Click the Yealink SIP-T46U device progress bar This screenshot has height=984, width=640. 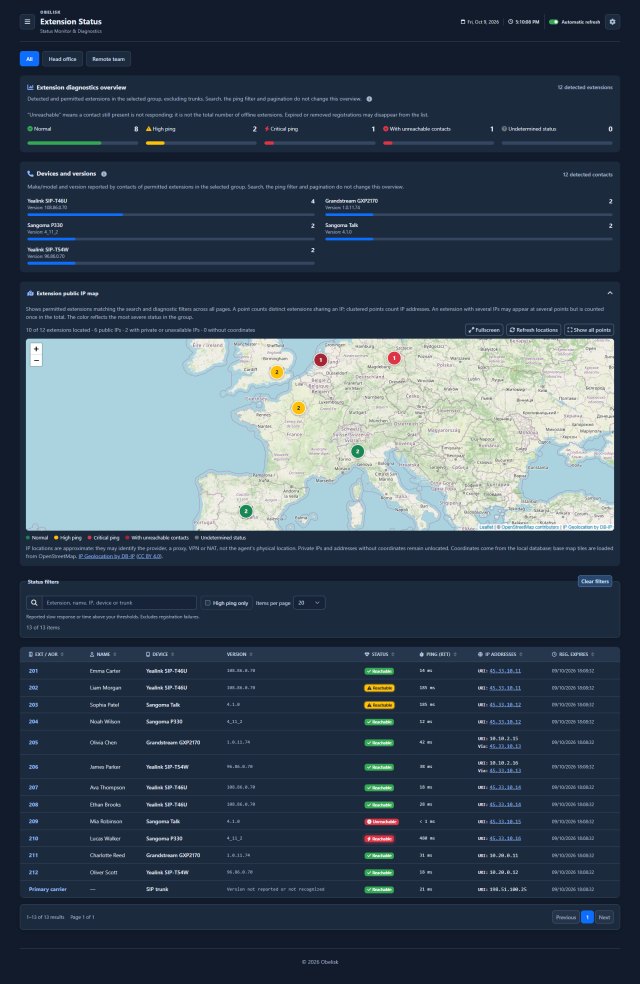(x=171, y=215)
